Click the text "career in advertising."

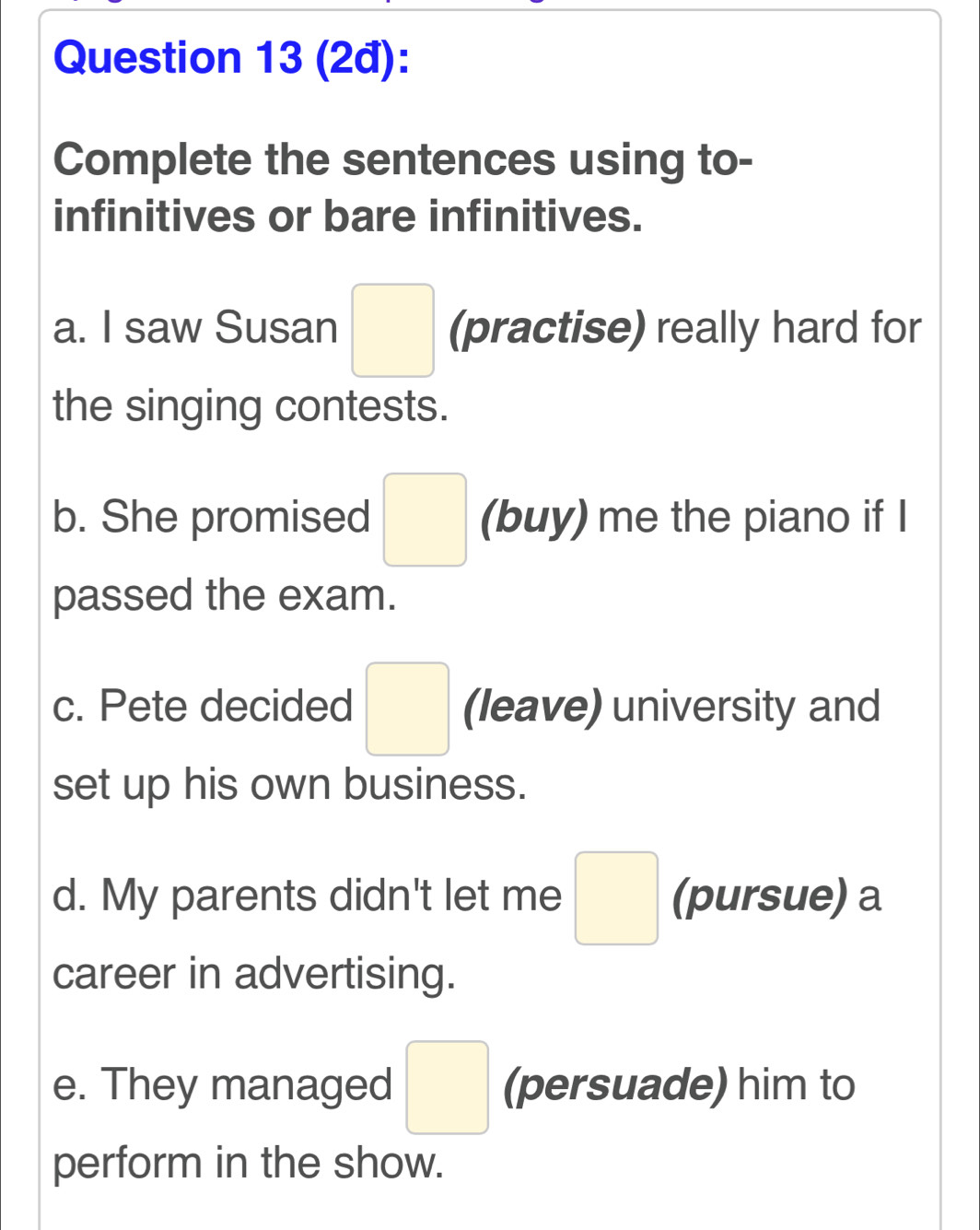click(254, 974)
